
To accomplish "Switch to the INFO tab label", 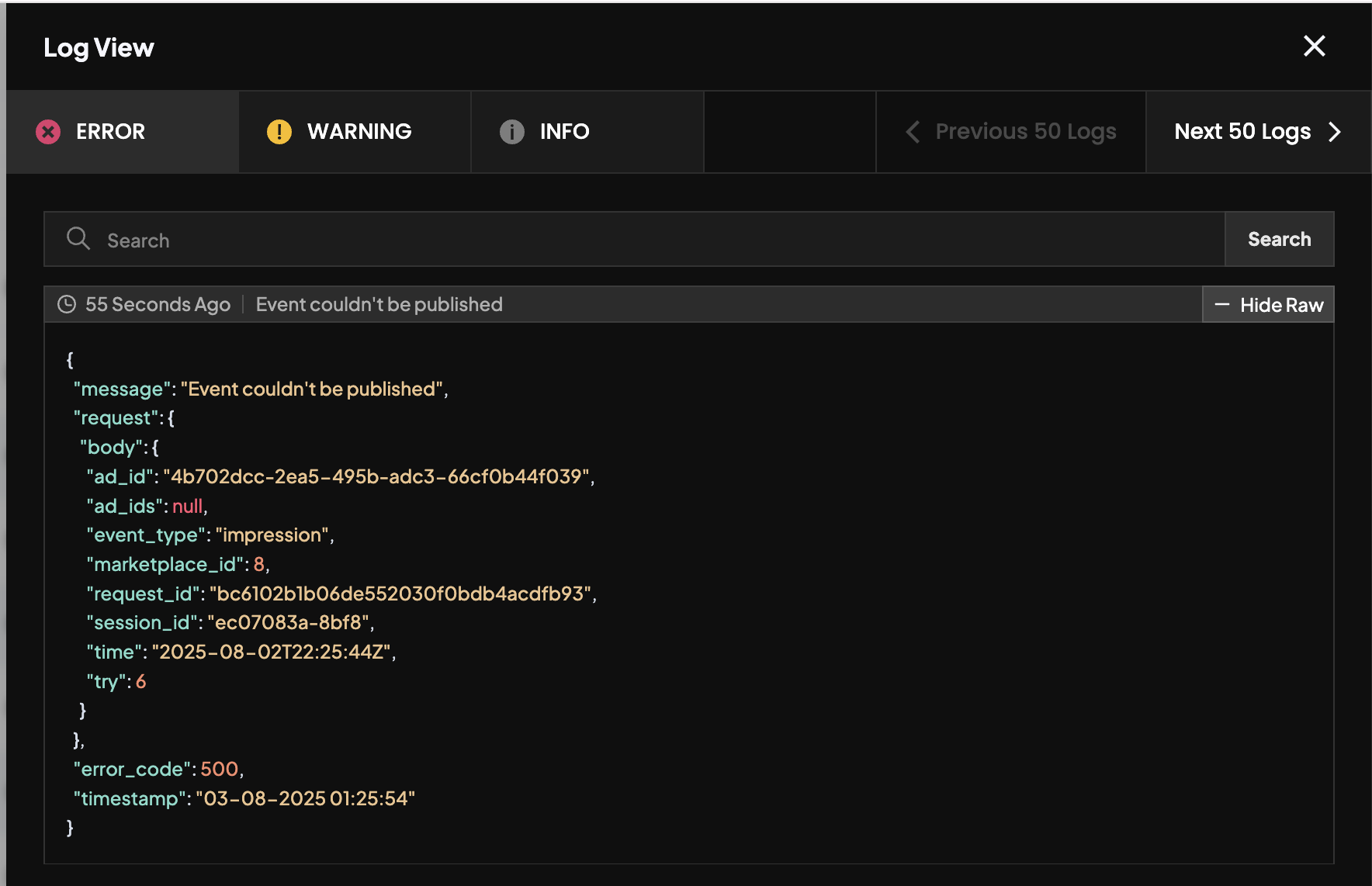I will (564, 132).
